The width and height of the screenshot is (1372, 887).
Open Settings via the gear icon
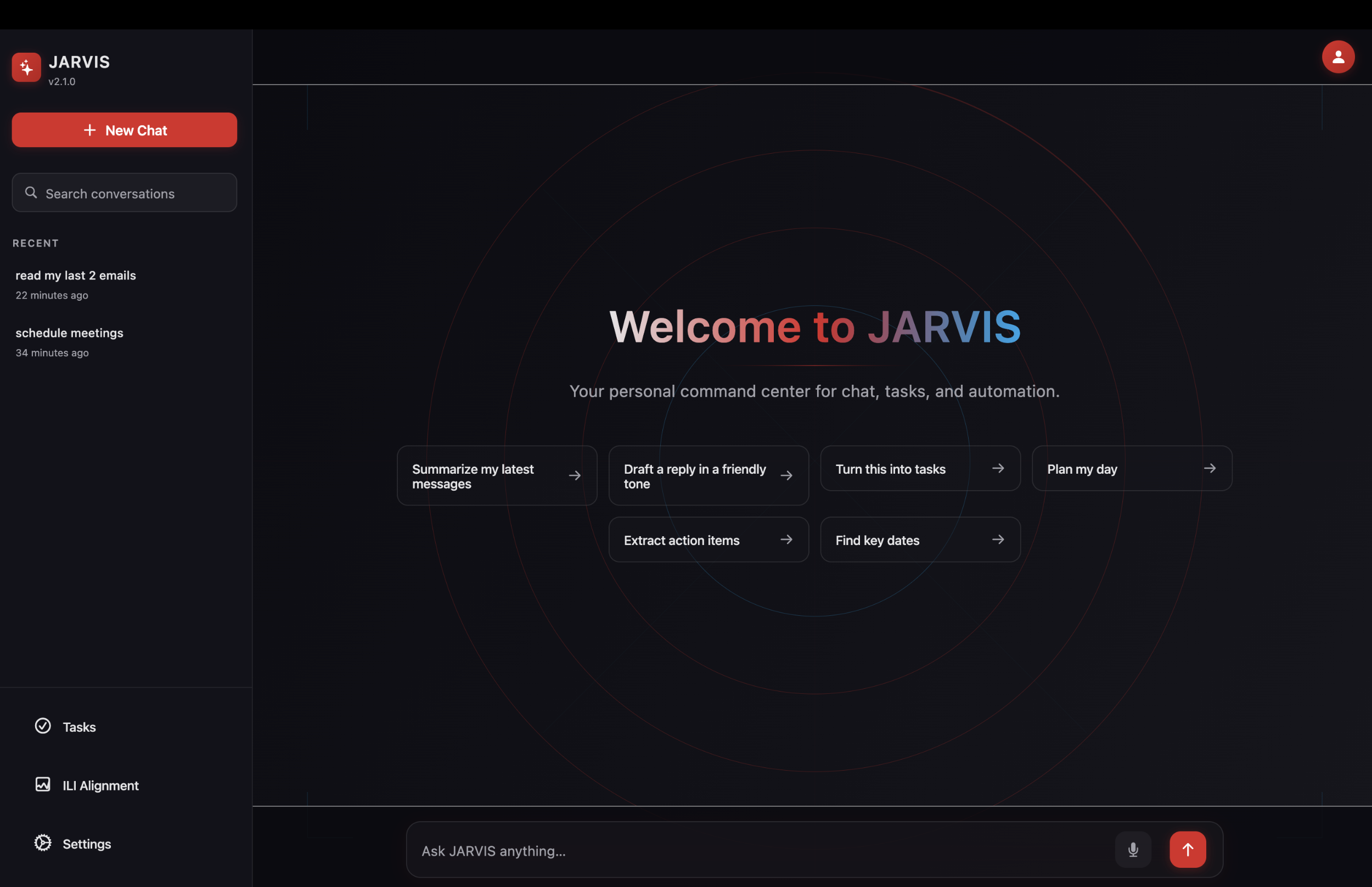click(x=43, y=843)
